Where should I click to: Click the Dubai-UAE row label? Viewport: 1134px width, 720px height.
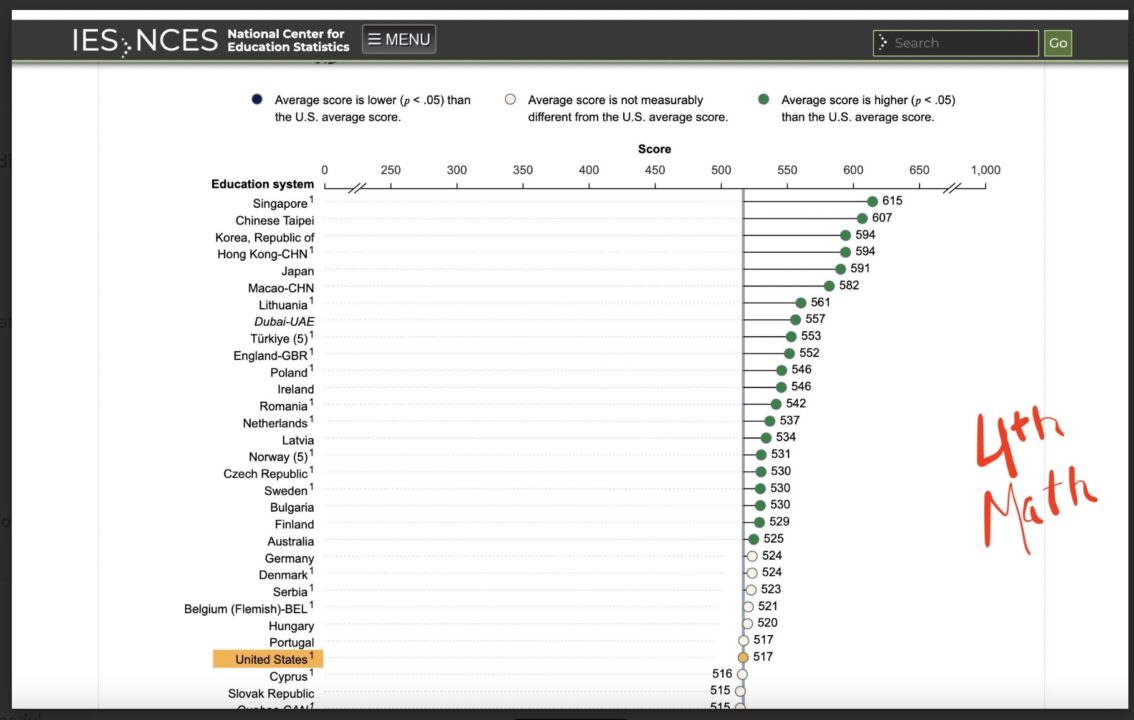click(284, 321)
